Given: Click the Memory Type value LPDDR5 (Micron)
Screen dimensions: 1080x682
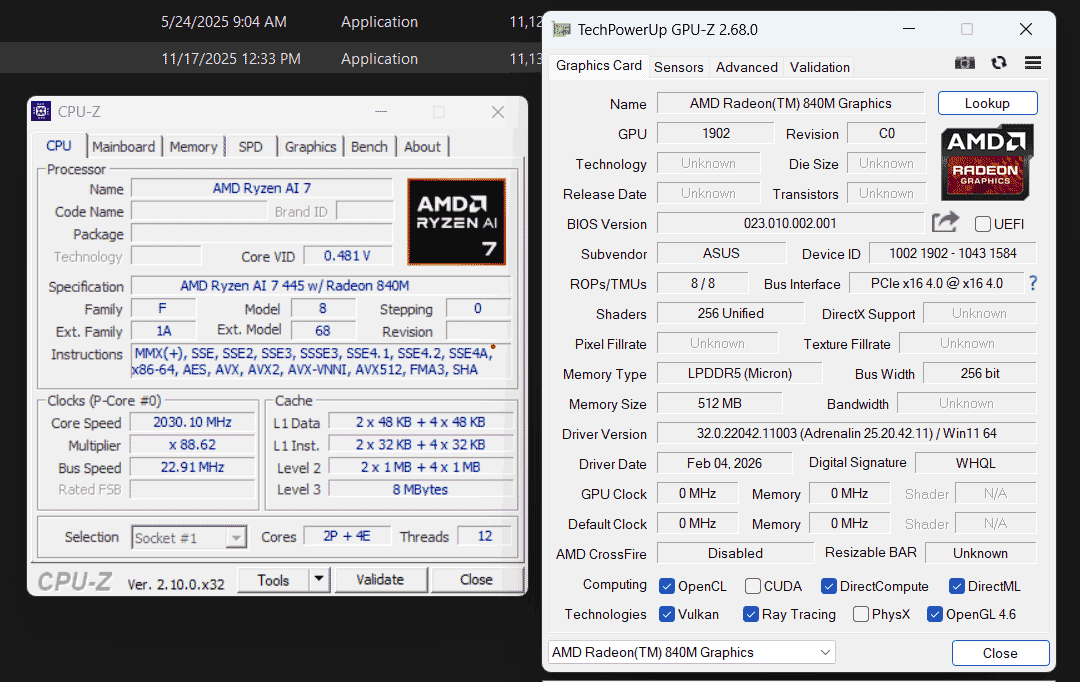Looking at the screenshot, I should tap(740, 373).
